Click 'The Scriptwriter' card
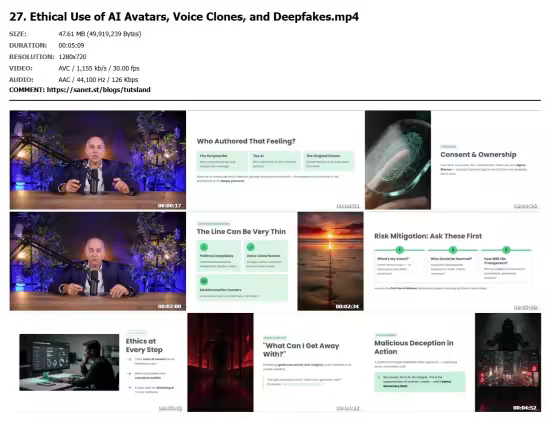The image size is (550, 422). coord(222,161)
